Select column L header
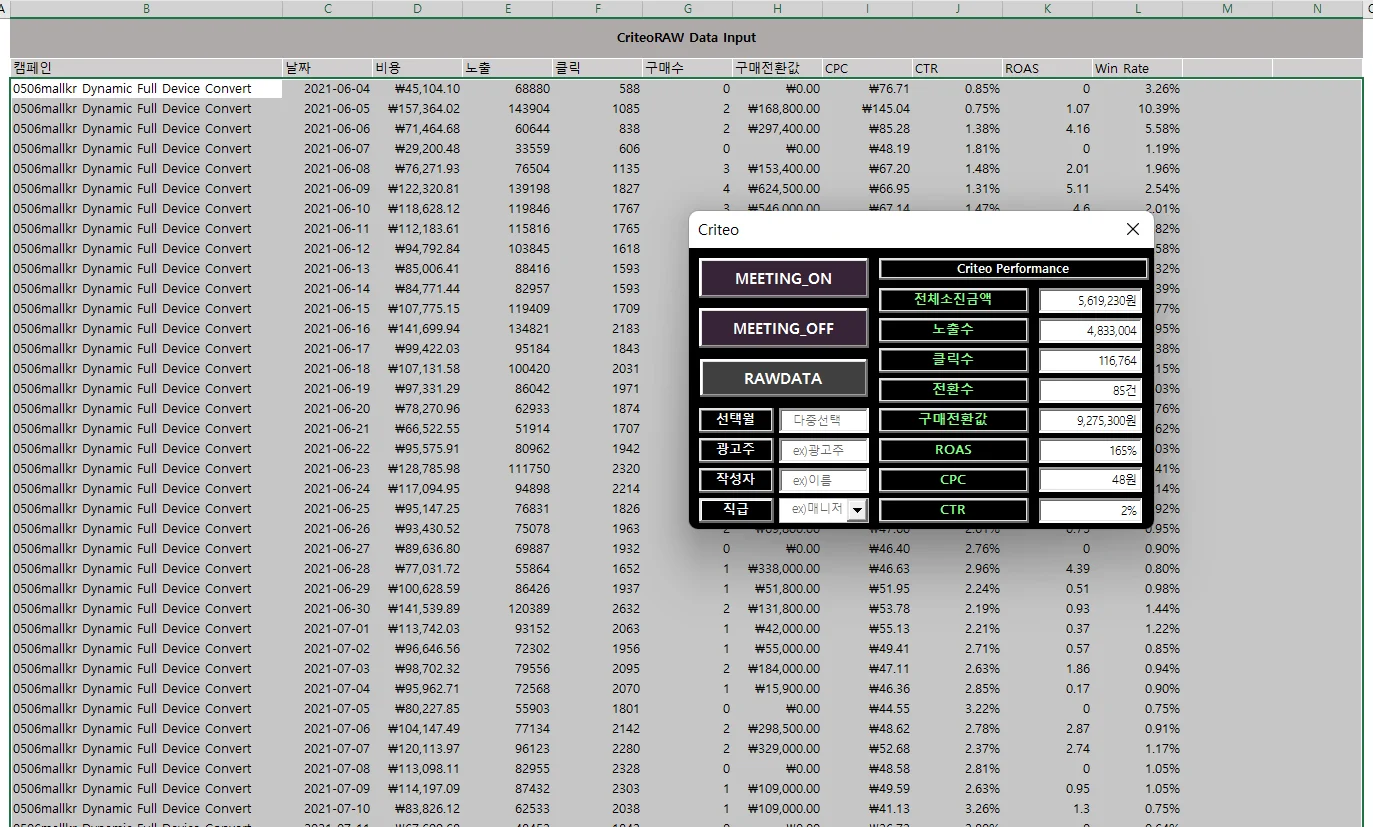The width and height of the screenshot is (1373, 827). tap(1137, 9)
